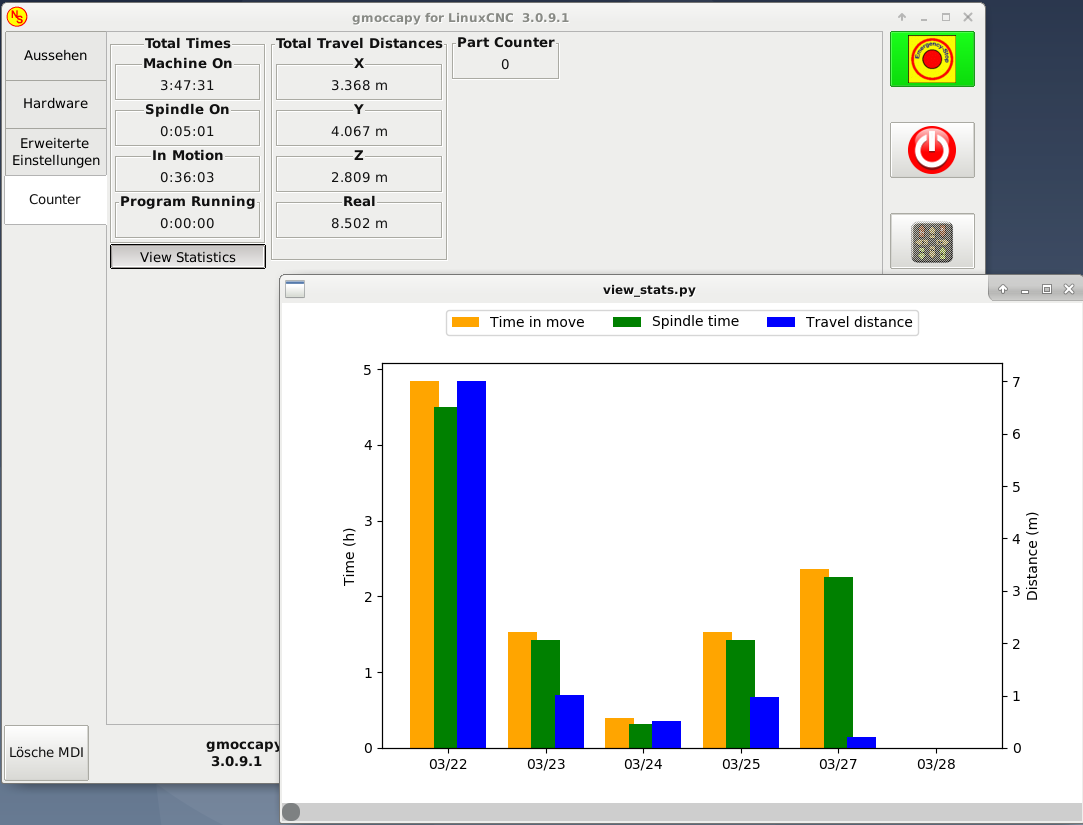The image size is (1083, 825).
Task: Click the LinuxCNC logo in title bar
Action: (x=17, y=17)
